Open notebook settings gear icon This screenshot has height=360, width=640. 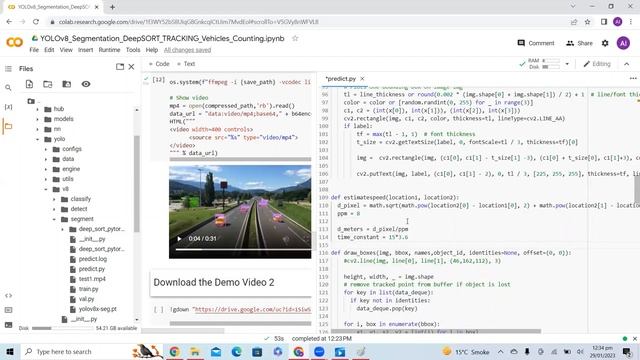tap(605, 43)
